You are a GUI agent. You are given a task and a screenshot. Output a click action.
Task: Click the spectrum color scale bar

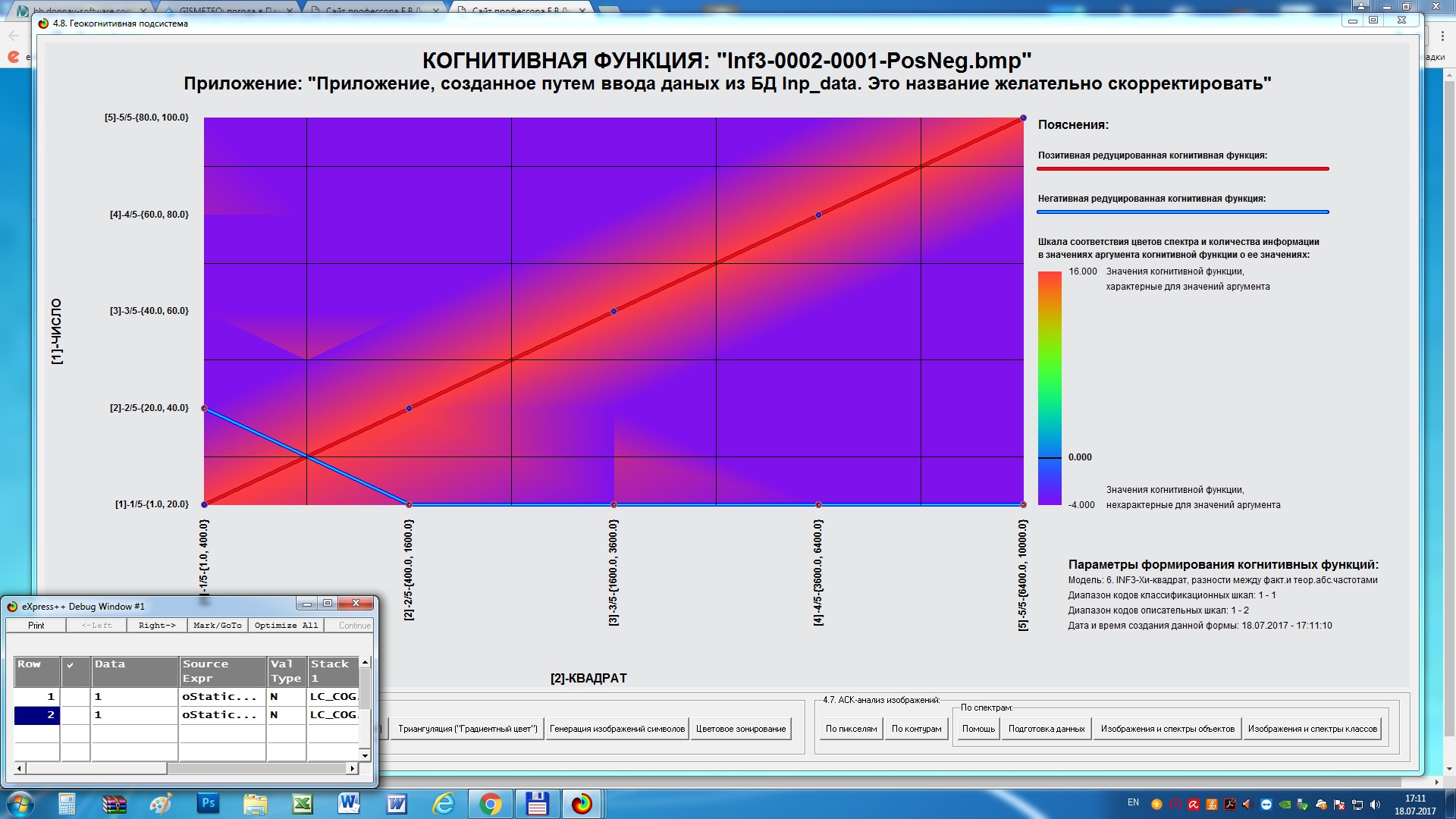pyautogui.click(x=1050, y=388)
